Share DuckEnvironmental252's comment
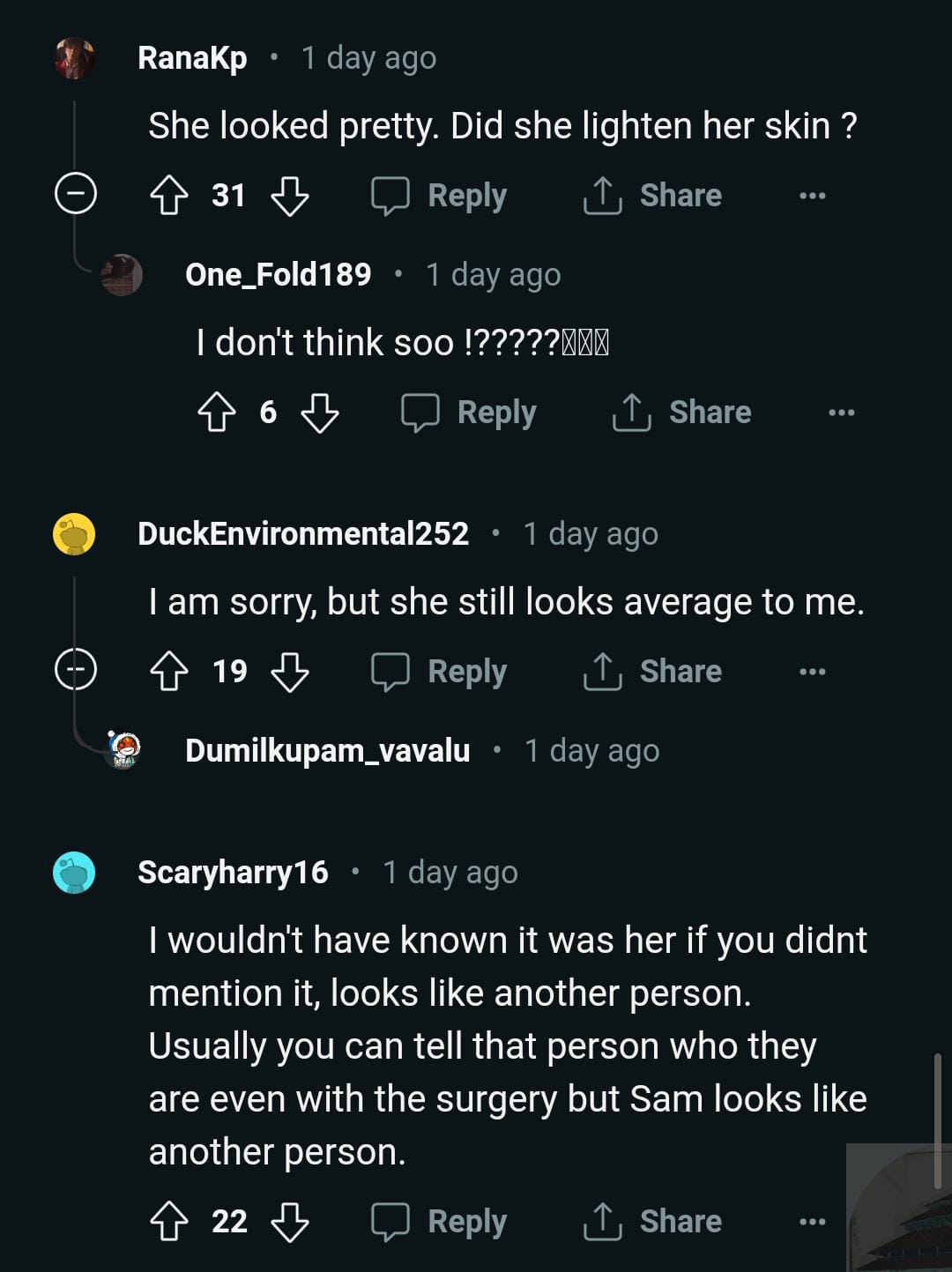Viewport: 952px width, 1272px height. (652, 672)
